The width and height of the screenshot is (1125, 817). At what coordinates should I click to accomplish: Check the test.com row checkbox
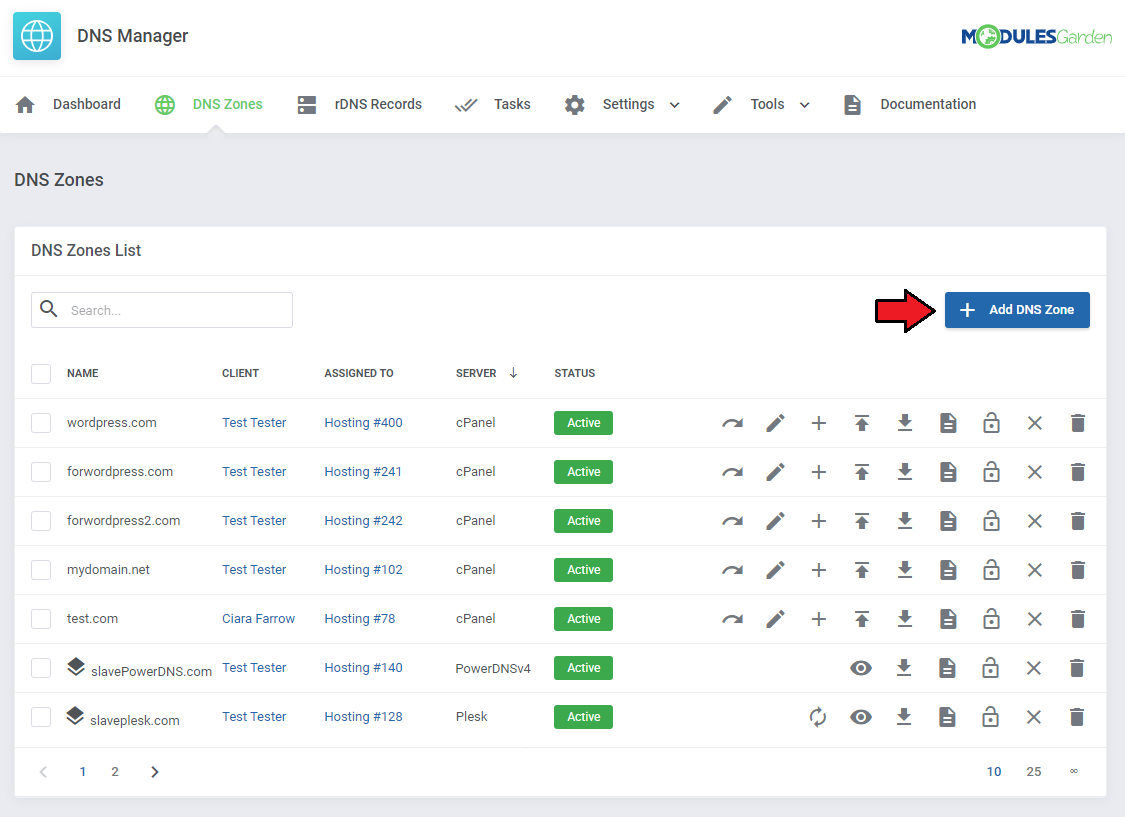click(x=41, y=619)
